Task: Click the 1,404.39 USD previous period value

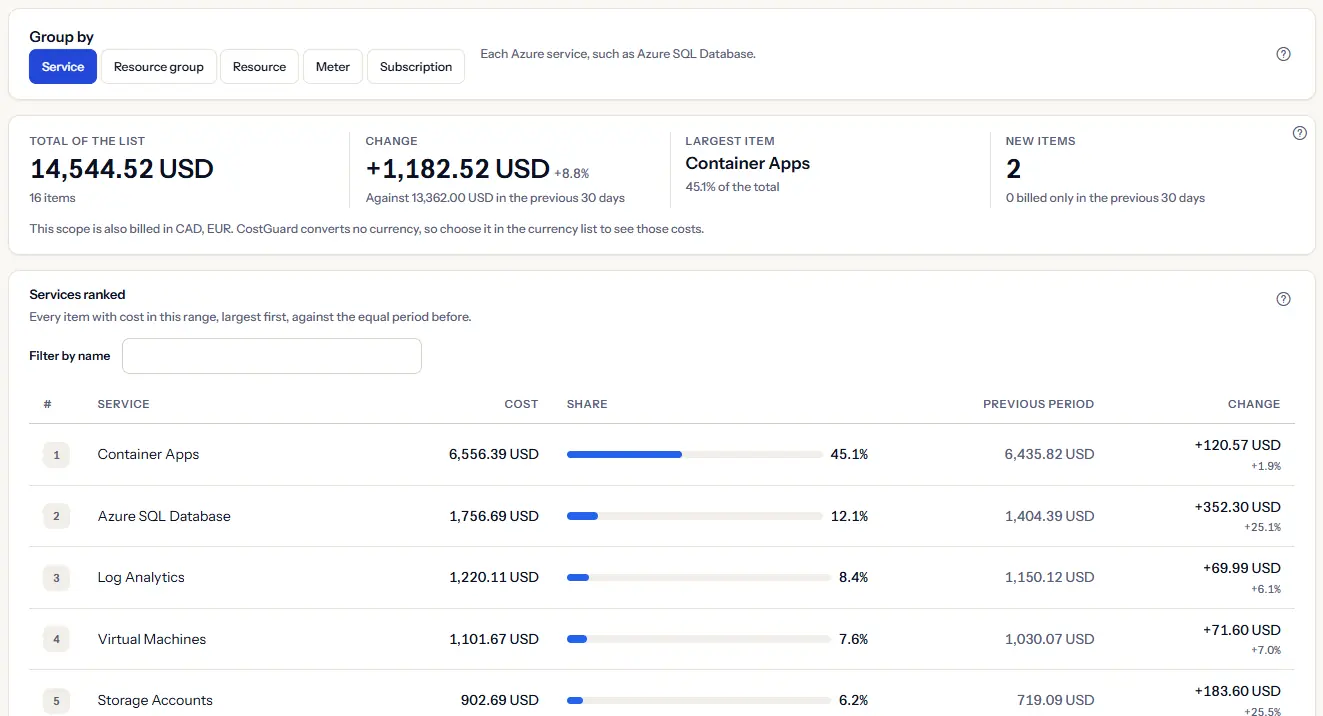Action: 1049,516
